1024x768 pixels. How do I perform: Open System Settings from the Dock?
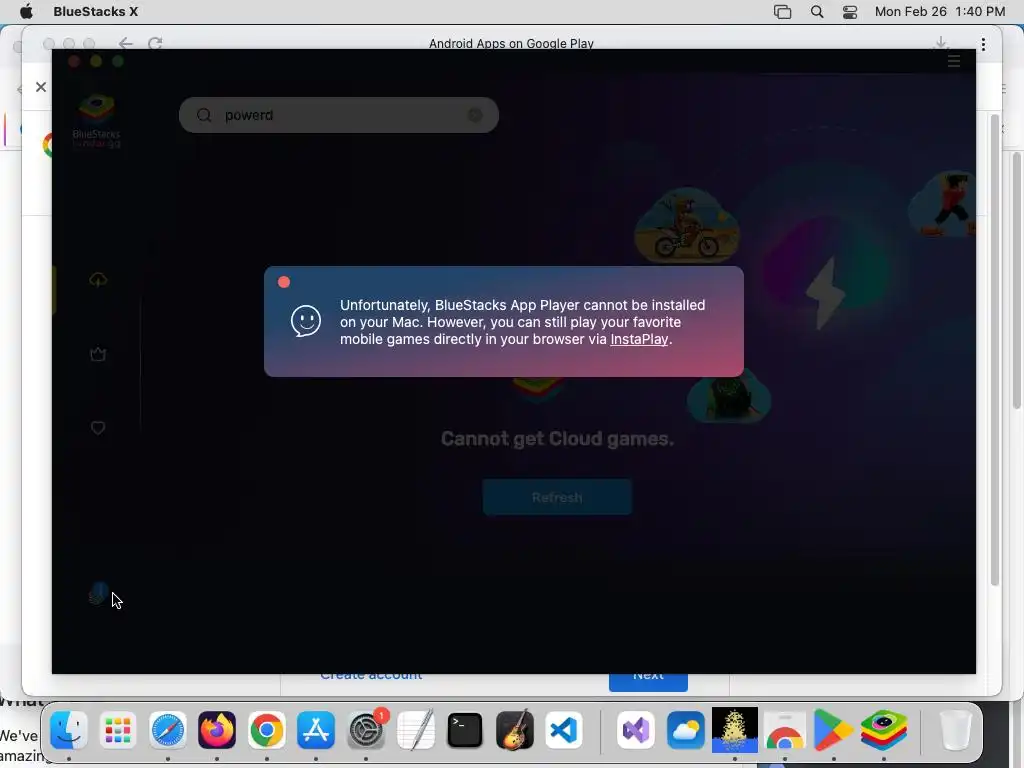pyautogui.click(x=366, y=729)
